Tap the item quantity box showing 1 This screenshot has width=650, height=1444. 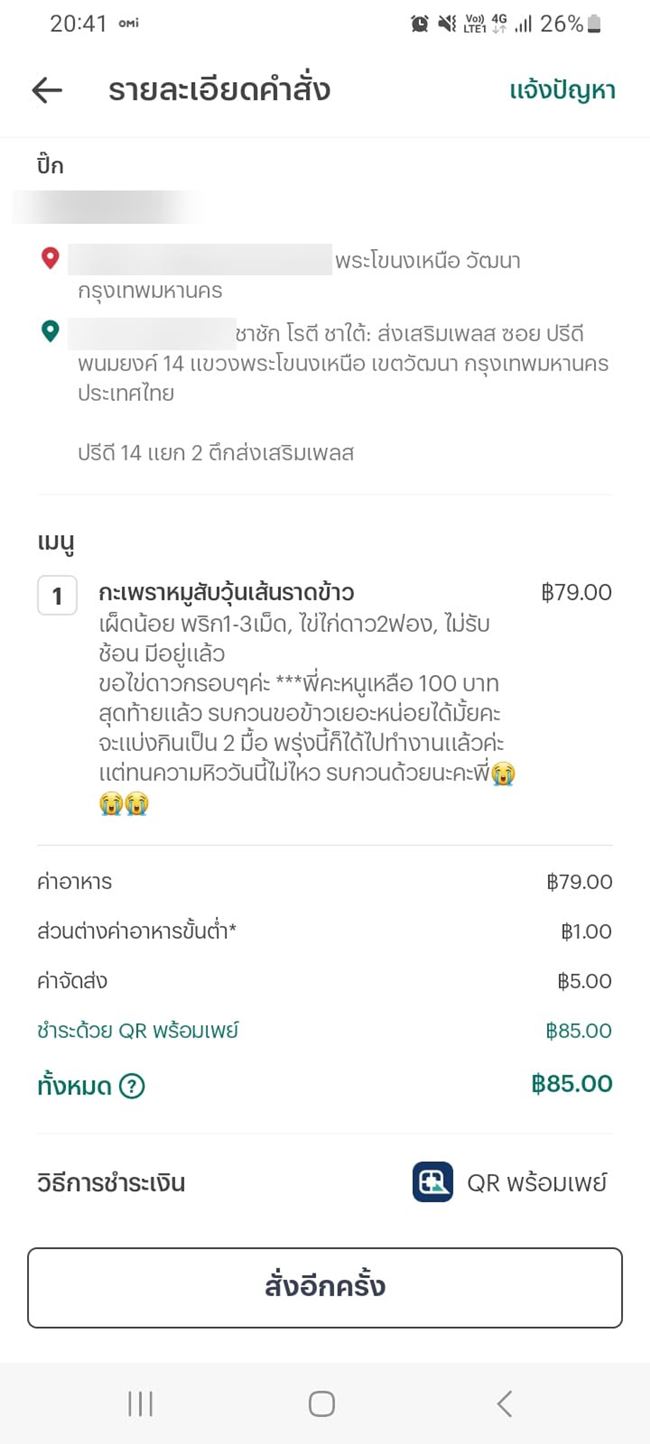point(58,596)
